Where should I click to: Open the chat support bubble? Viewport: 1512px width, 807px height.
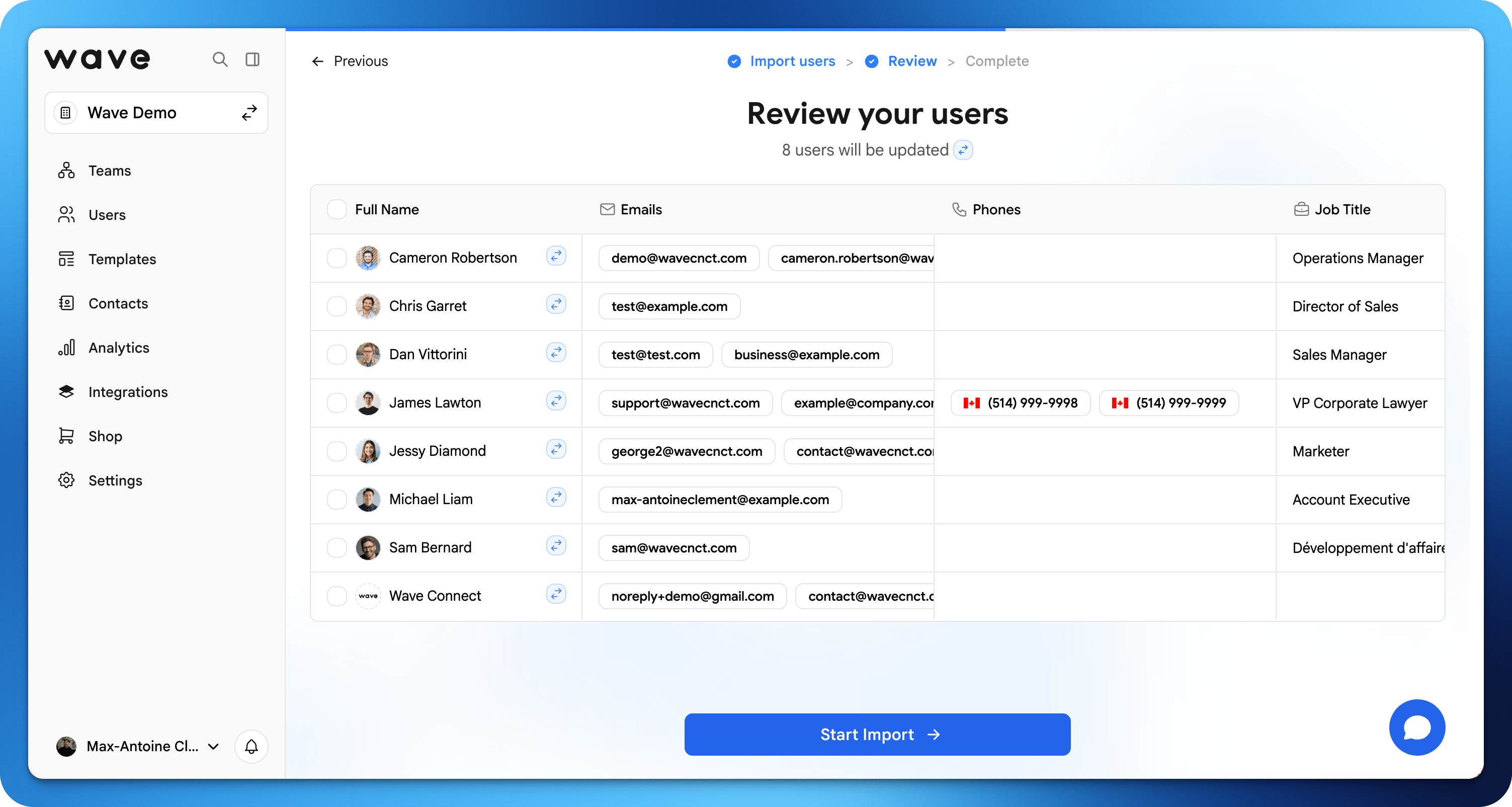(x=1416, y=728)
